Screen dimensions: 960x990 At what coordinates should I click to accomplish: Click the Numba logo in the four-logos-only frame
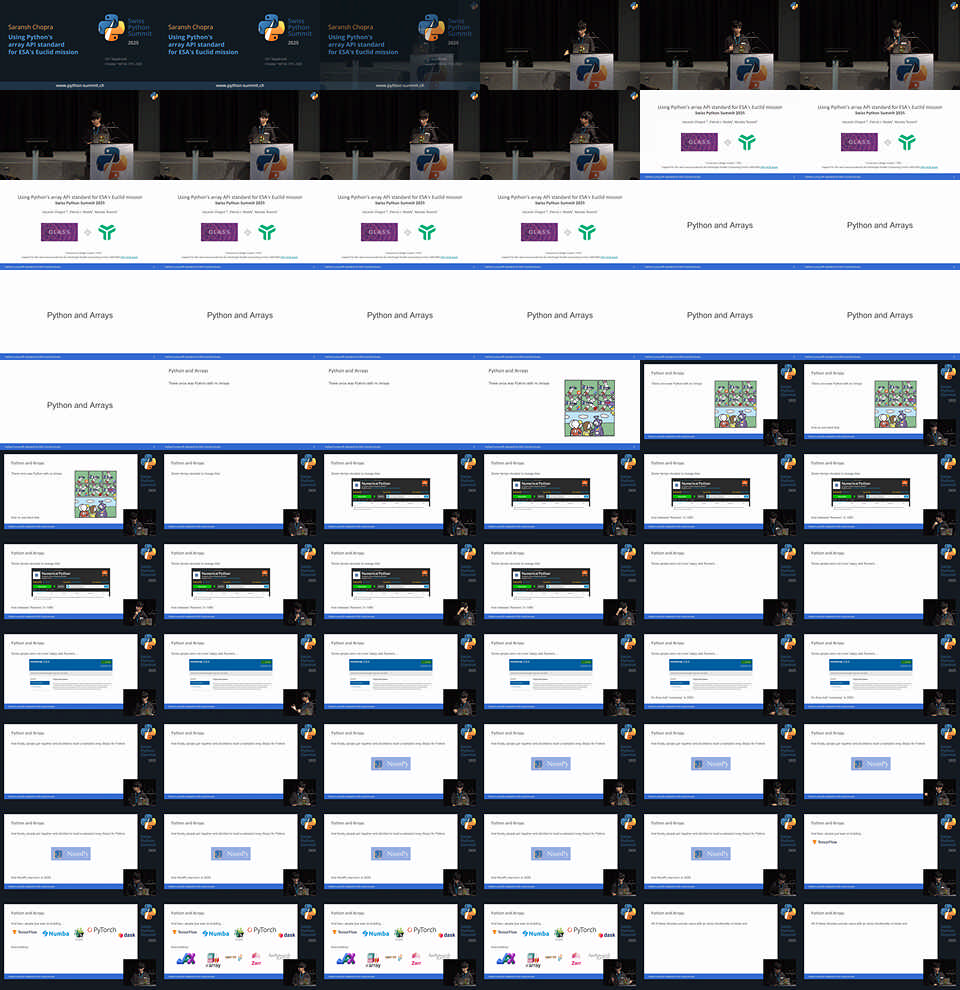[57, 933]
